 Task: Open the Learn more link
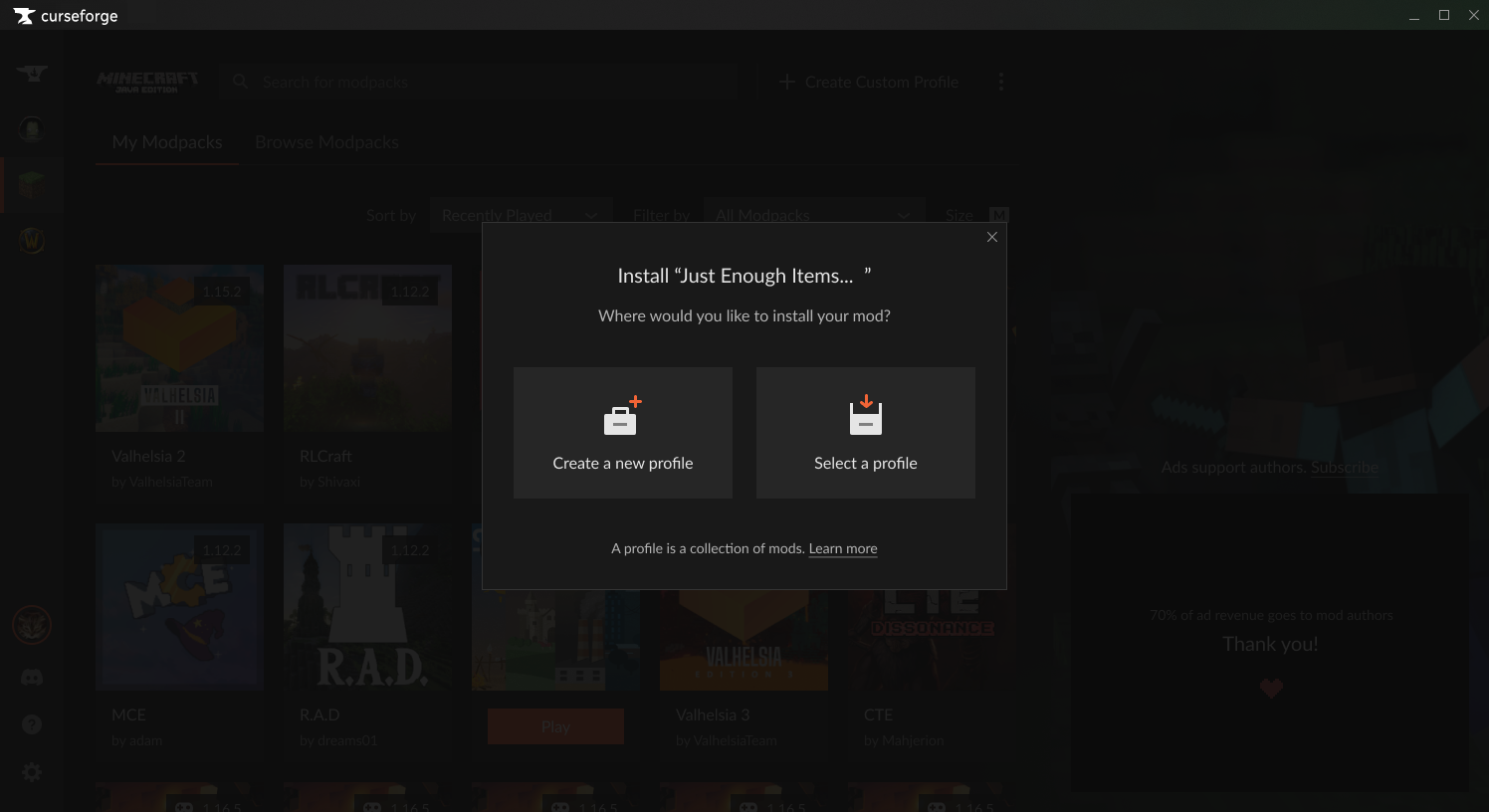(x=843, y=548)
